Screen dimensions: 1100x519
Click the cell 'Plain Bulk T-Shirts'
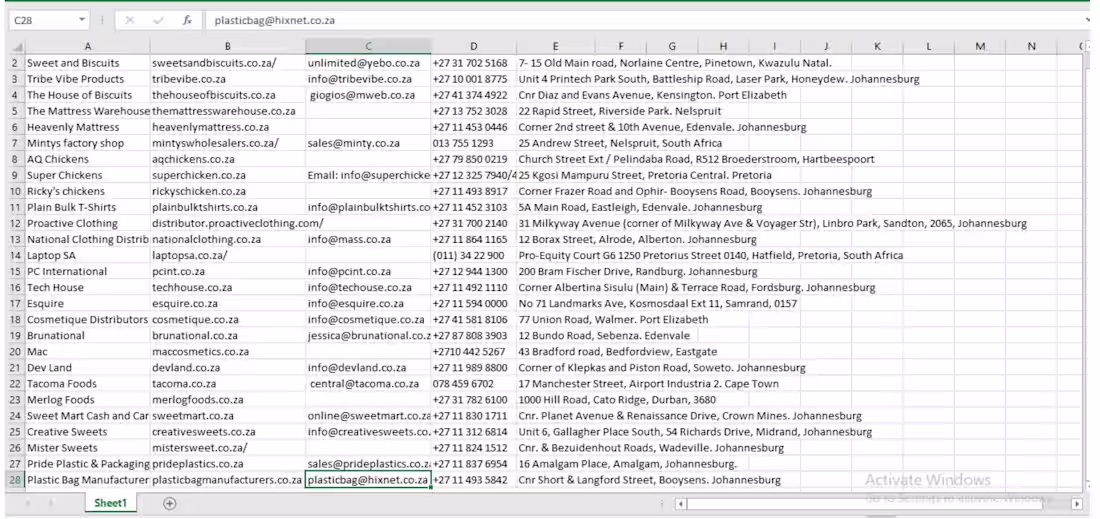[87, 208]
